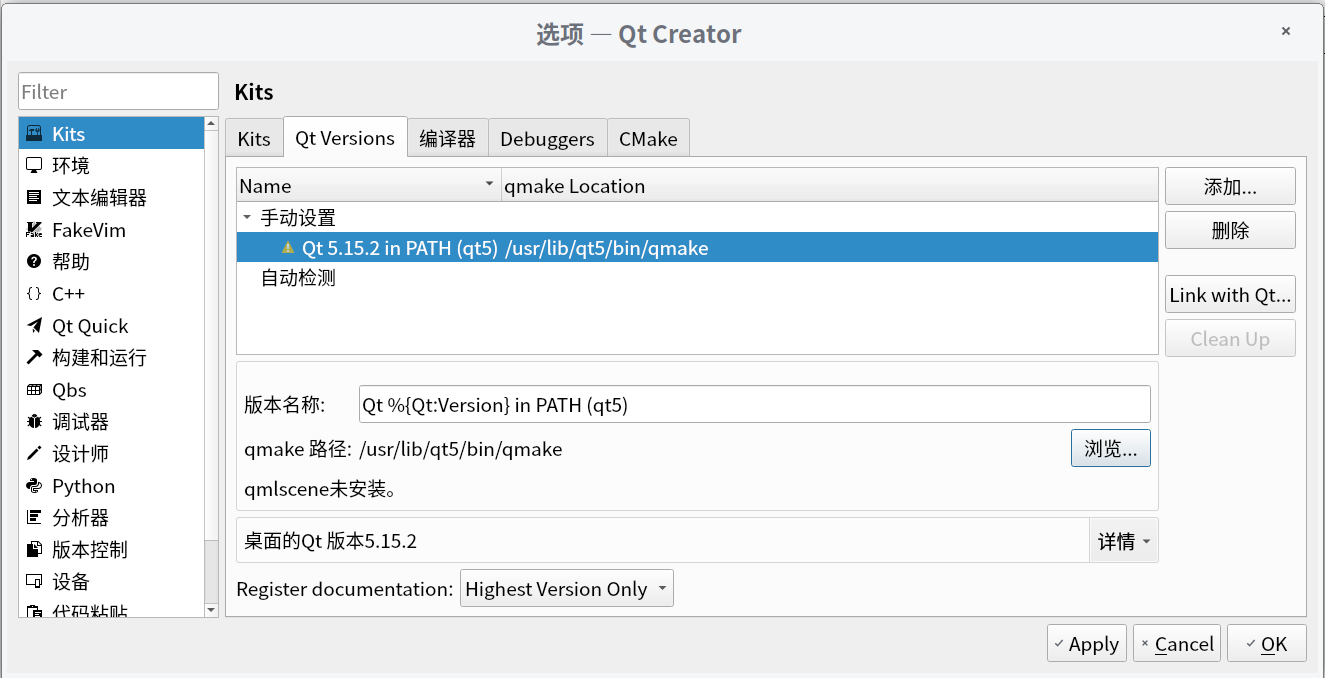
Task: Click the sidebar scroll down arrow
Action: (x=211, y=610)
